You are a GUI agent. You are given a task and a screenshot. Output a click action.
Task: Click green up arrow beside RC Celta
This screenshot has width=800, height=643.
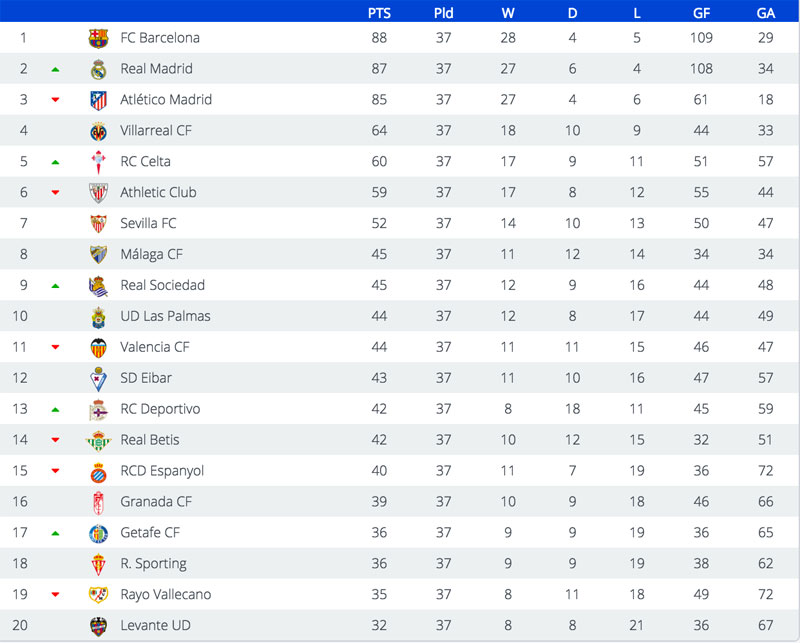pos(55,162)
